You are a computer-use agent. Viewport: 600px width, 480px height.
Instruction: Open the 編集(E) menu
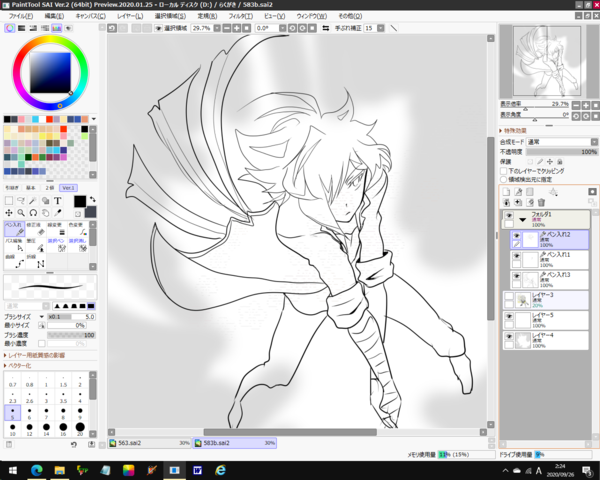[x=54, y=16]
